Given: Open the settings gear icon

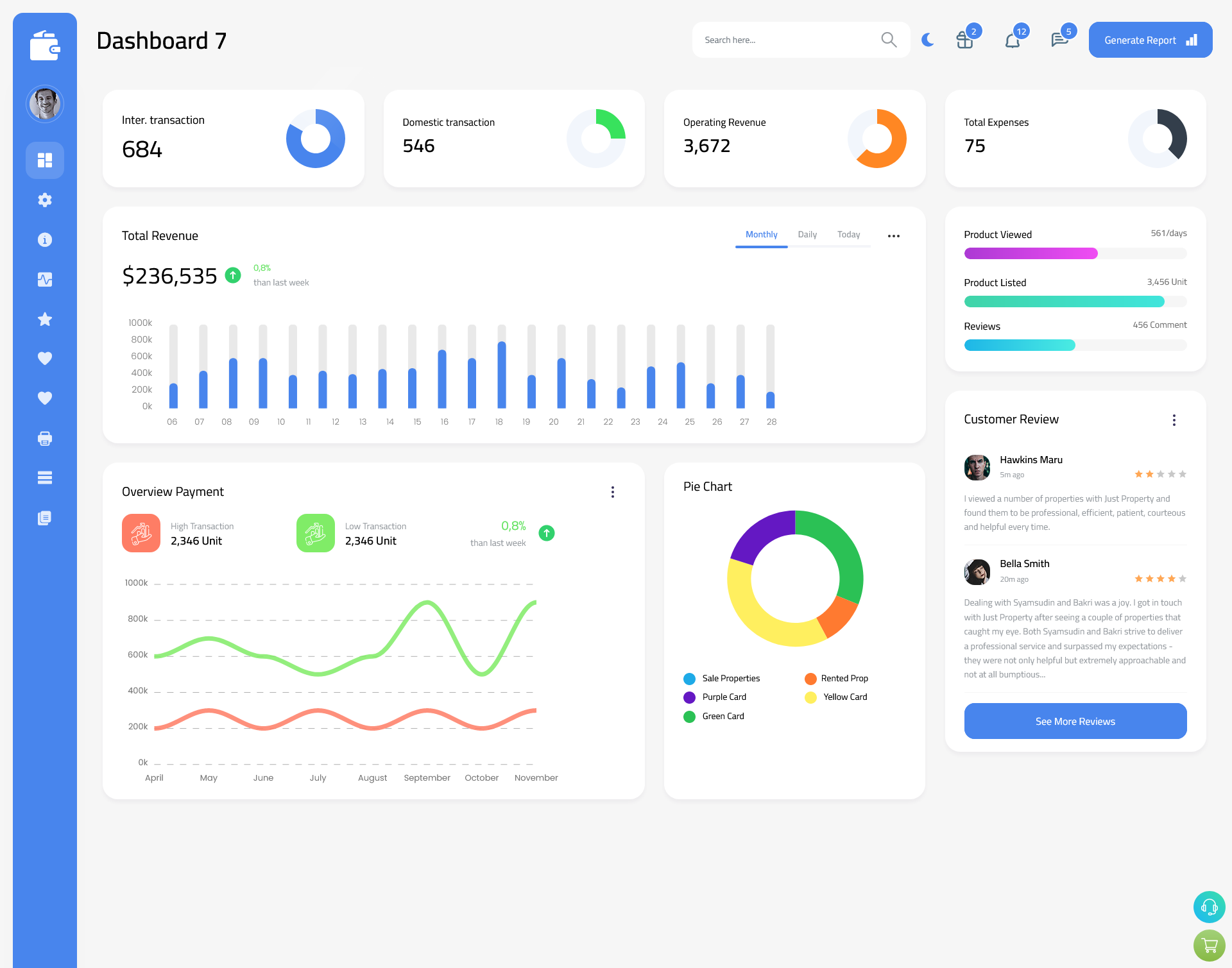Looking at the screenshot, I should [45, 199].
